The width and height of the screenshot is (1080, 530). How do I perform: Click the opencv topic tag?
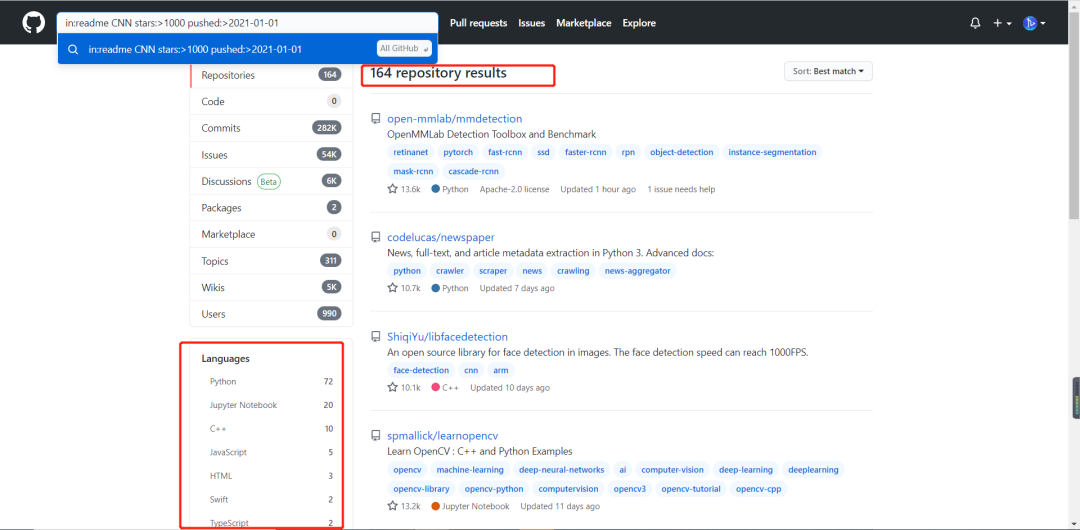point(406,470)
